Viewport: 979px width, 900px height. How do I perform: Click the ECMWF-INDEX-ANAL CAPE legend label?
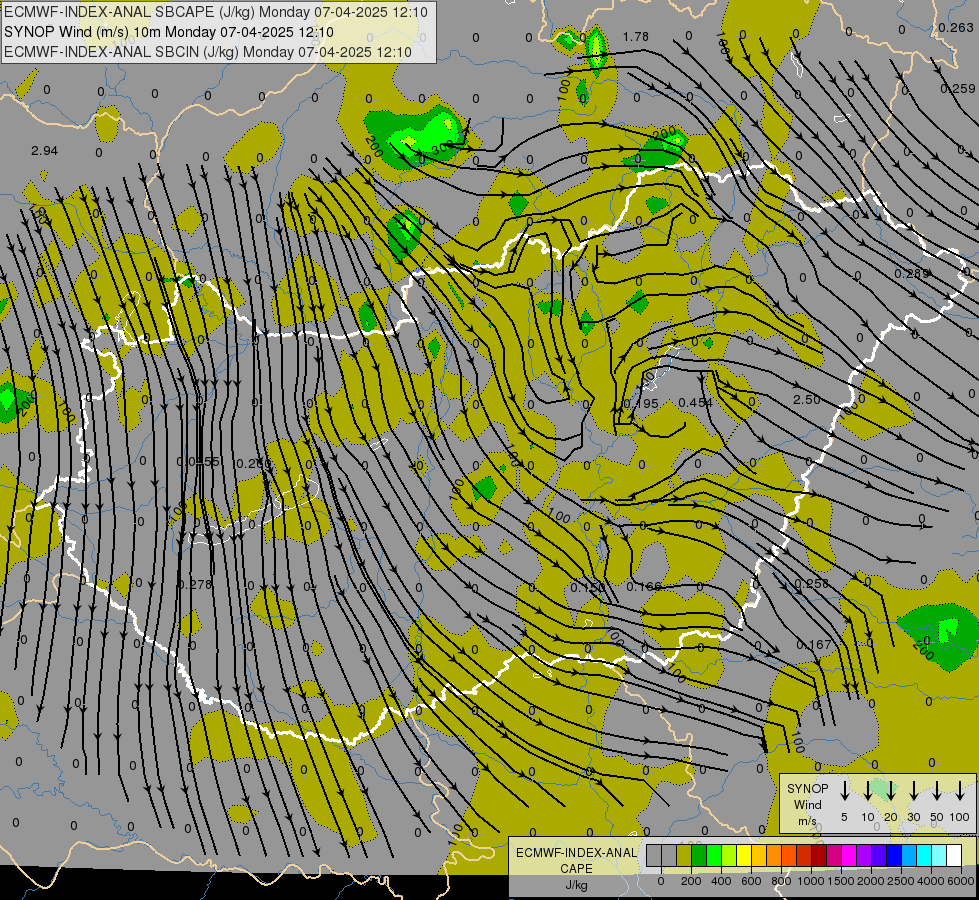pos(576,860)
